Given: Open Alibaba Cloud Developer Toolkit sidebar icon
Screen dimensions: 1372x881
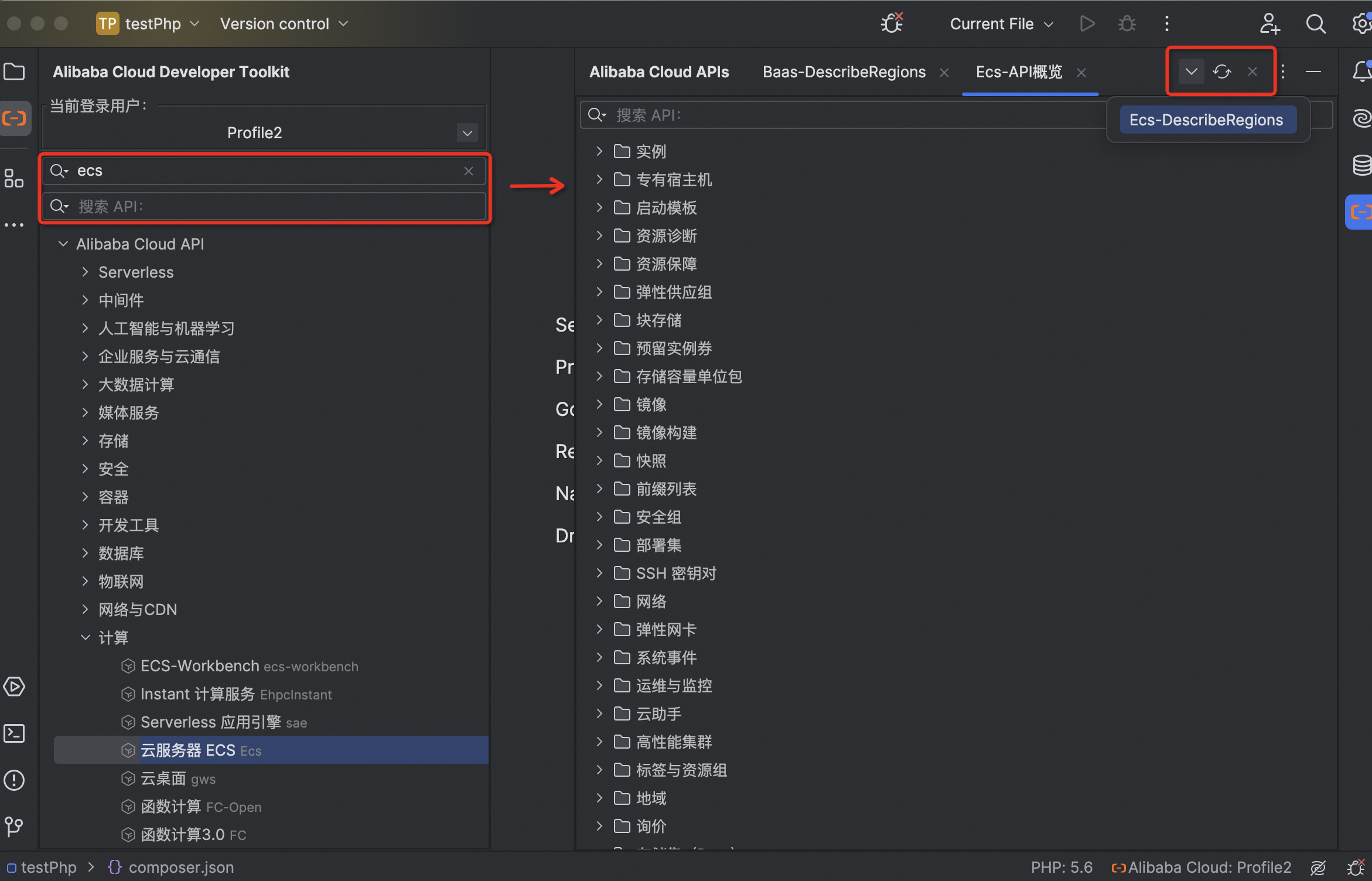Looking at the screenshot, I should pyautogui.click(x=14, y=119).
